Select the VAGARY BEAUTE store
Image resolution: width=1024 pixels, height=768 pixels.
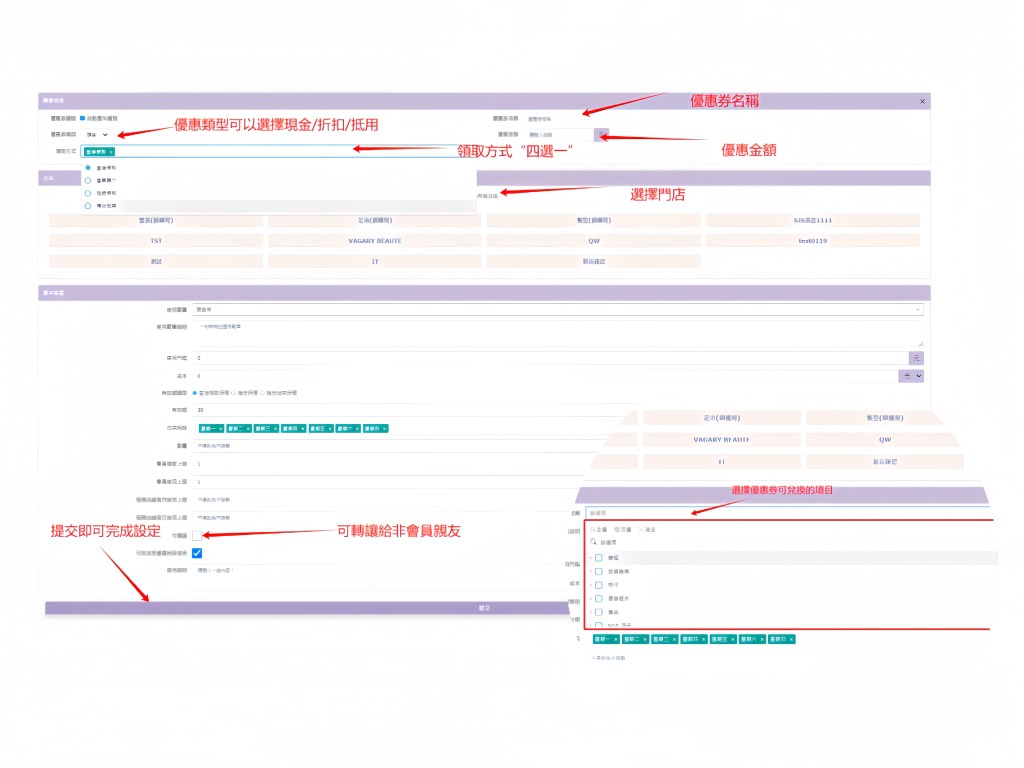coord(374,241)
